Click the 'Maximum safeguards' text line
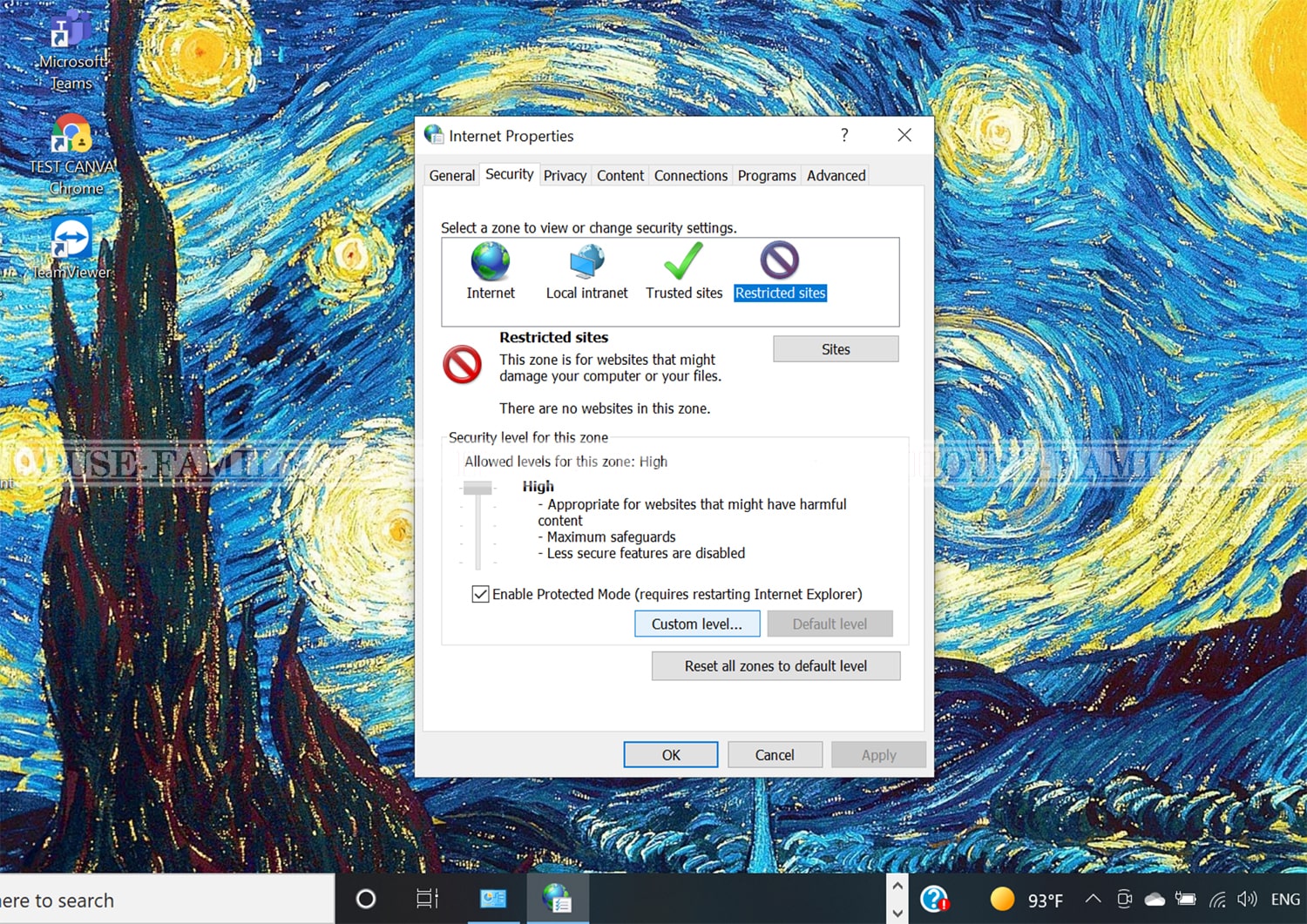Image resolution: width=1307 pixels, height=924 pixels. point(611,537)
